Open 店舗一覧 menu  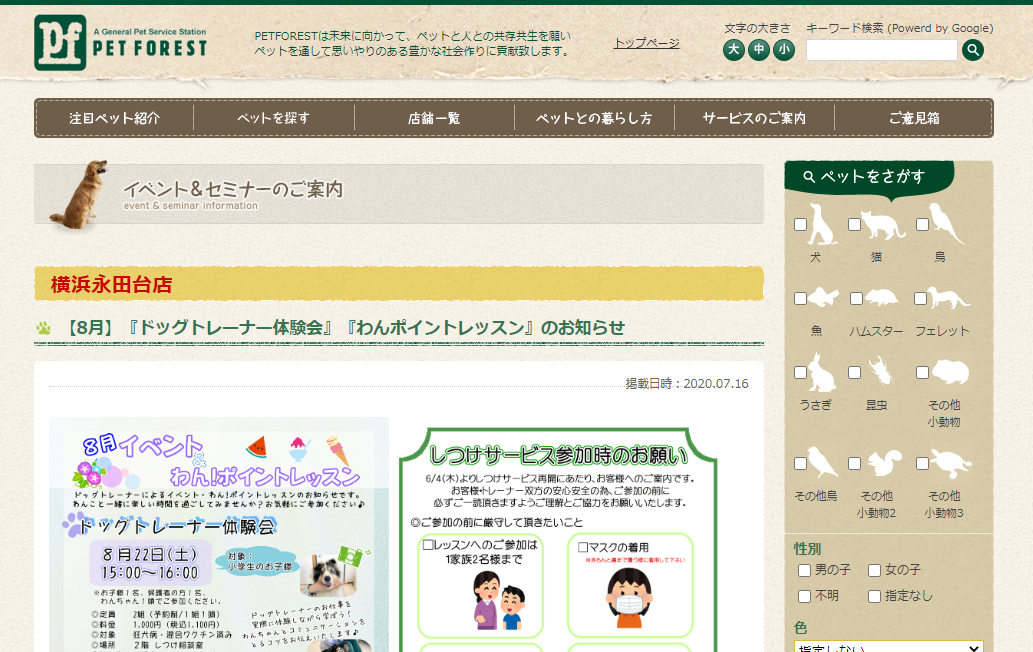433,119
